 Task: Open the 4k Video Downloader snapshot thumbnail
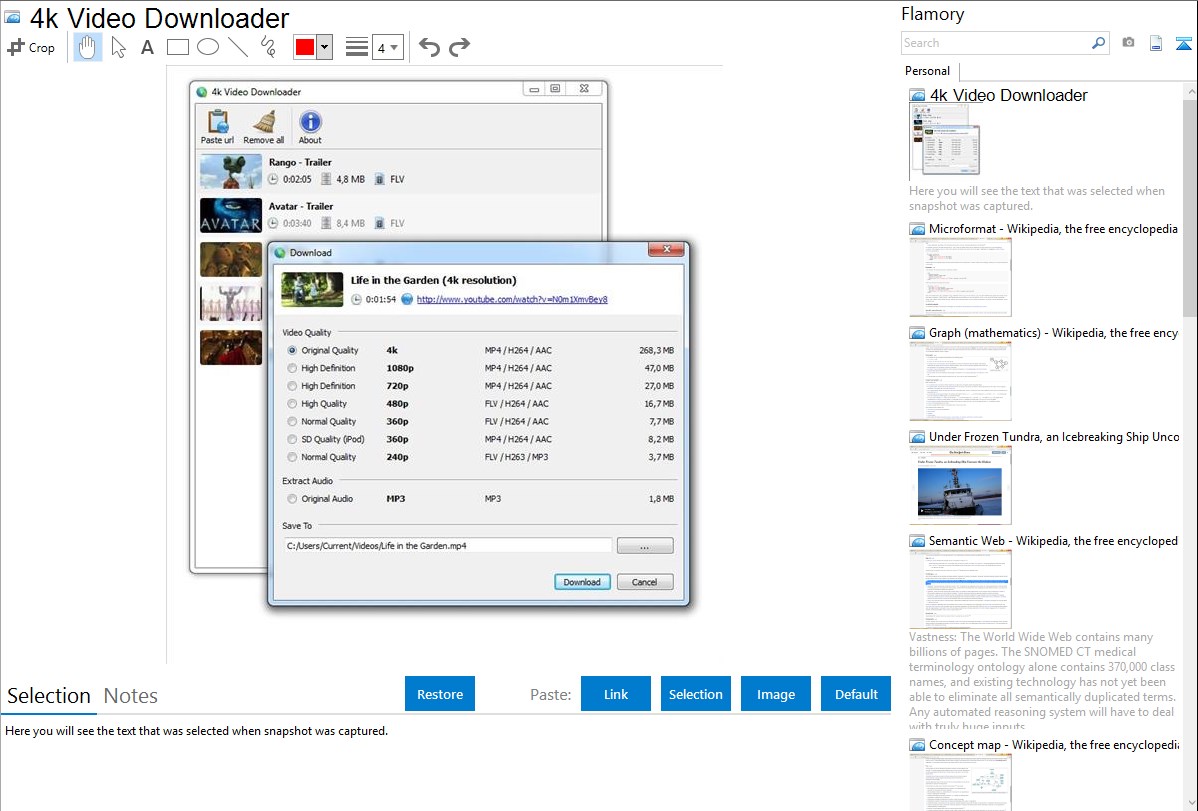[944, 141]
